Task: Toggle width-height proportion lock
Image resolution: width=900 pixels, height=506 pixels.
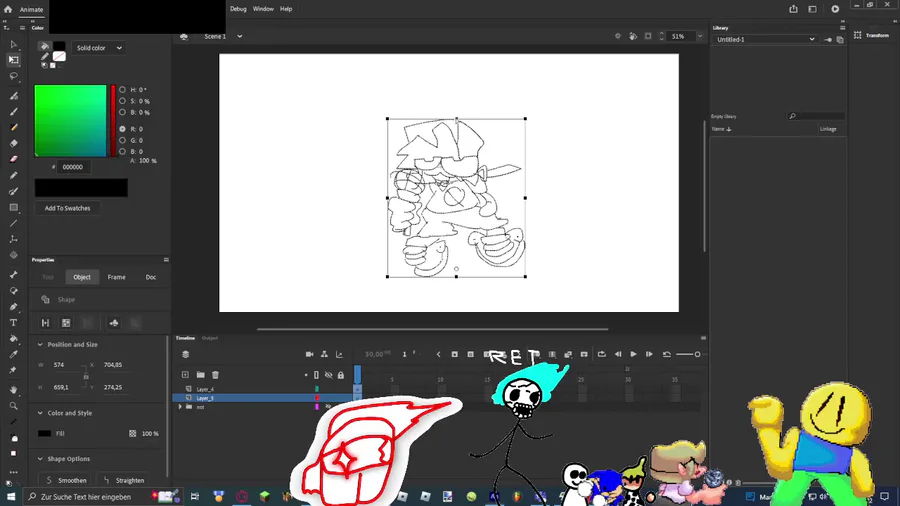Action: click(86, 376)
